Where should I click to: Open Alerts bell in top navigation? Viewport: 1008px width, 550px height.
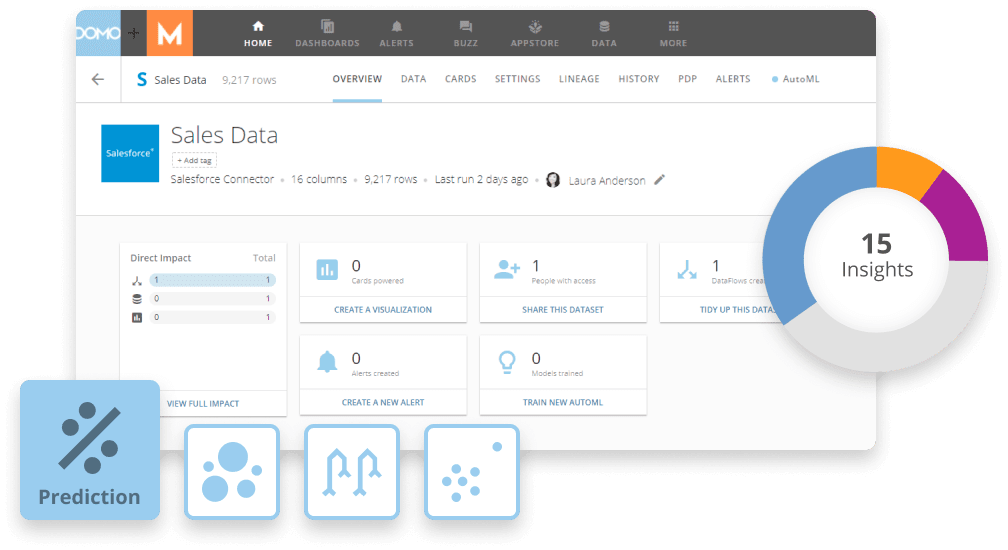tap(397, 33)
